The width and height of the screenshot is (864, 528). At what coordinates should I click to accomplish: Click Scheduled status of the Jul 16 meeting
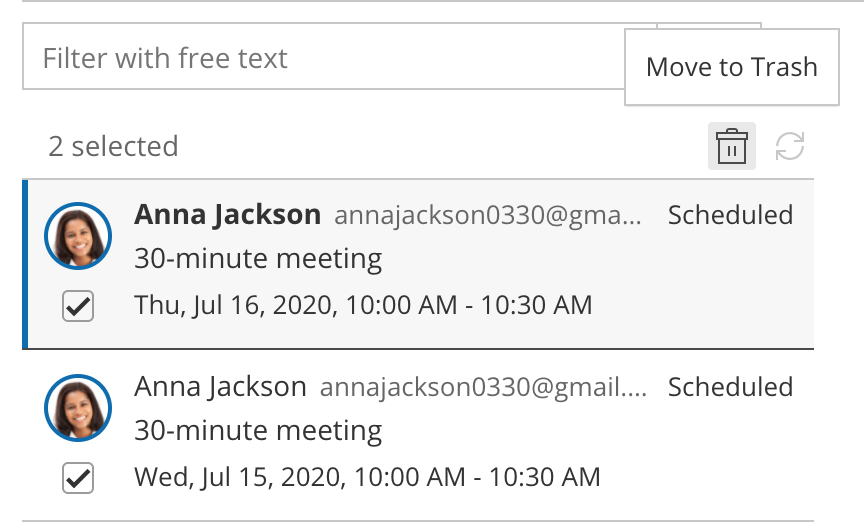pyautogui.click(x=730, y=215)
